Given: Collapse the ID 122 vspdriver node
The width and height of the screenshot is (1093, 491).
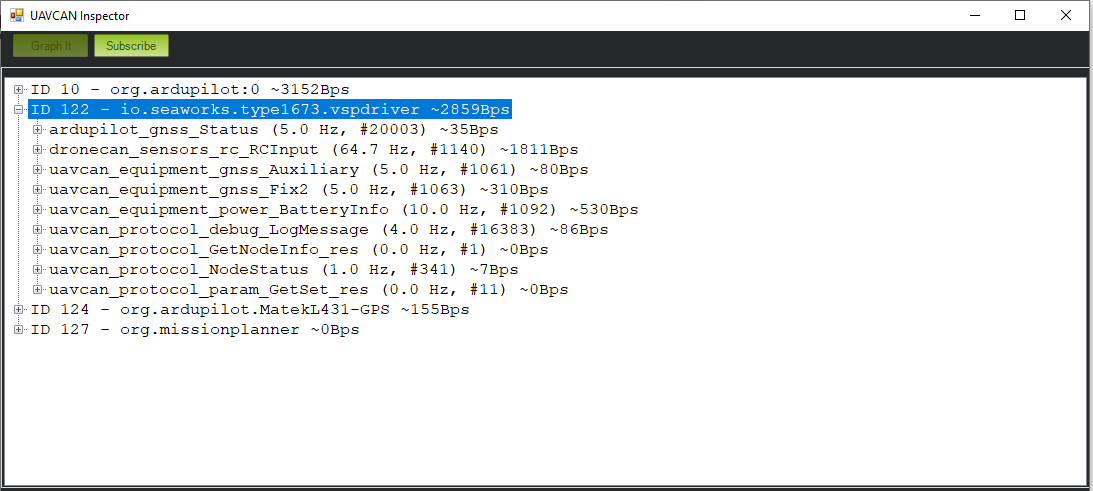Looking at the screenshot, I should (18, 109).
